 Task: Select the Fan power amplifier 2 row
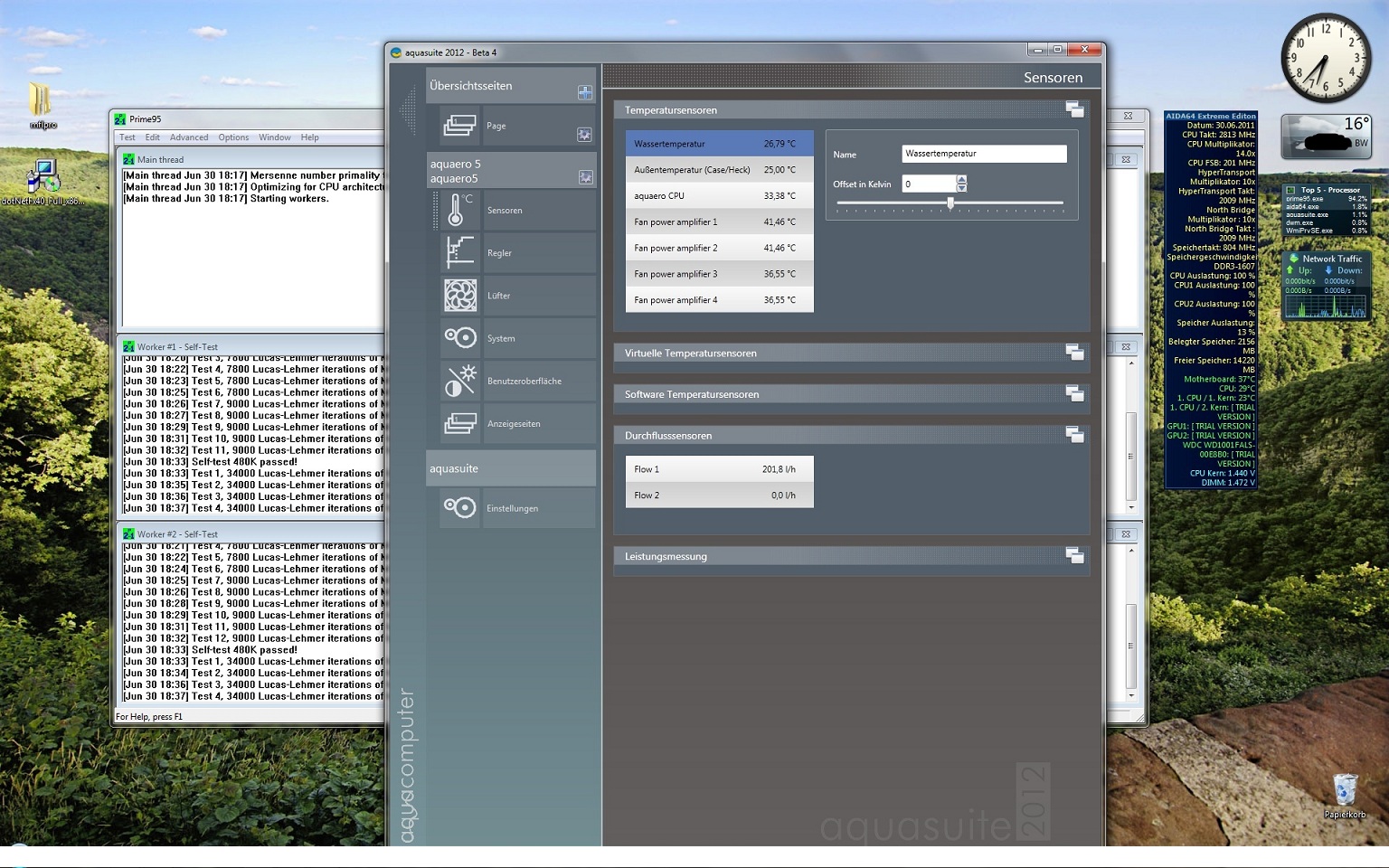(720, 248)
